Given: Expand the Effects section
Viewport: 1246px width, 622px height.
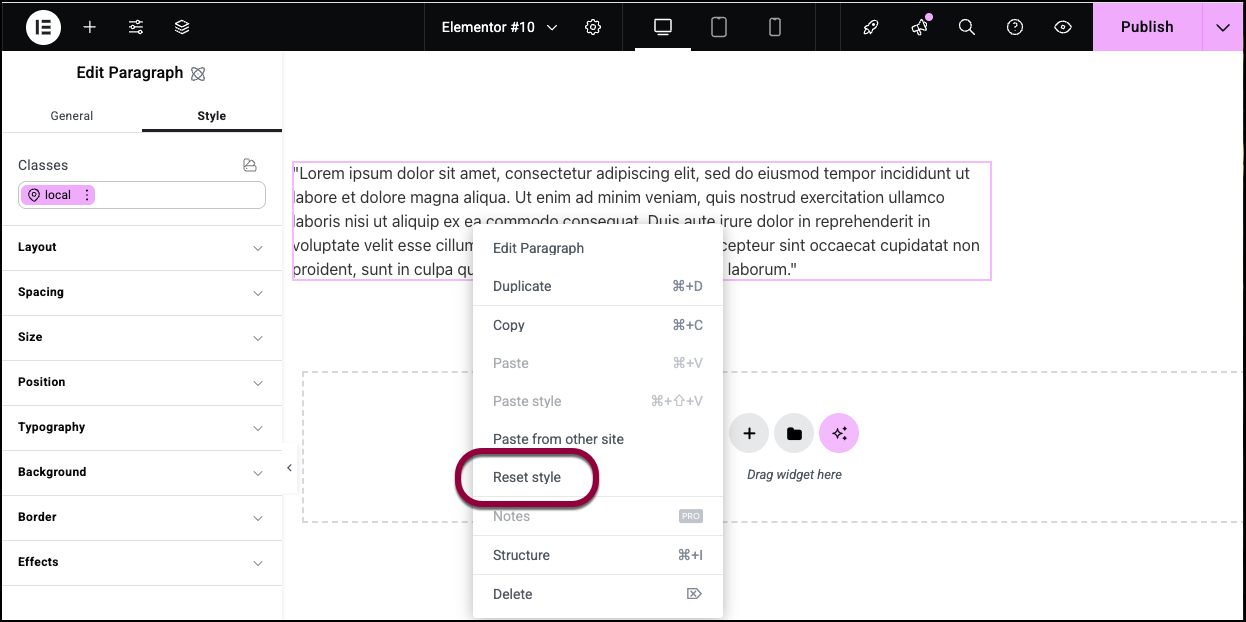Looking at the screenshot, I should point(141,562).
